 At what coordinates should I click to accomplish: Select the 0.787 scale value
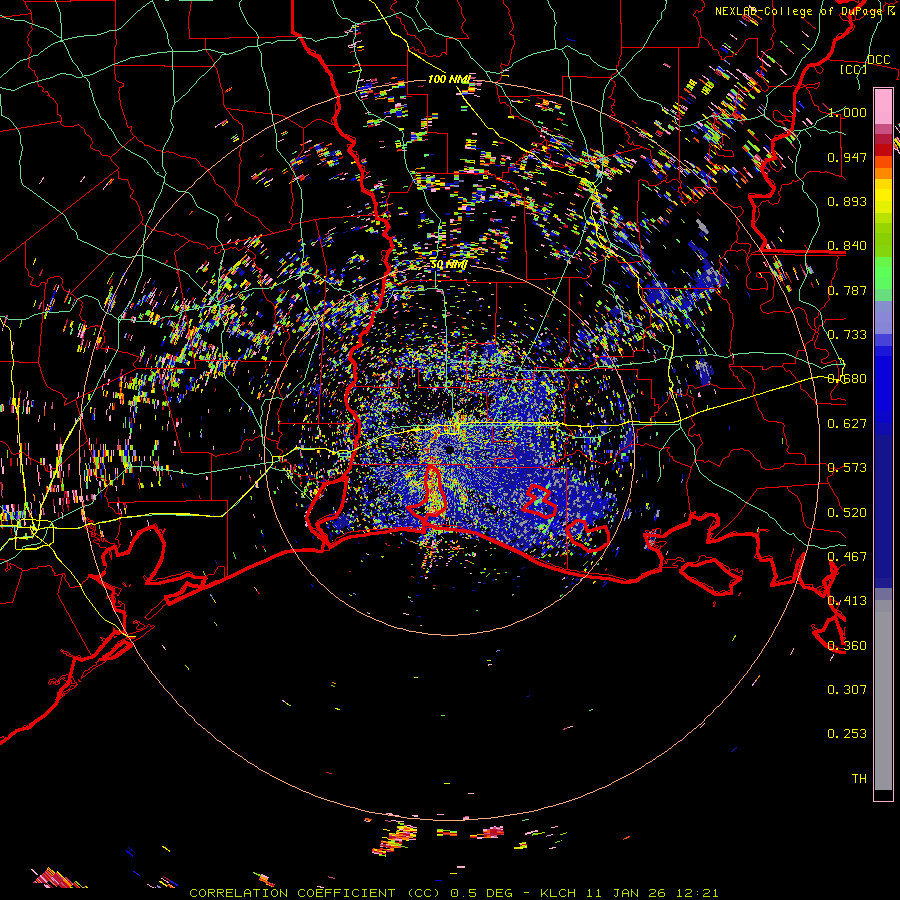[x=847, y=290]
